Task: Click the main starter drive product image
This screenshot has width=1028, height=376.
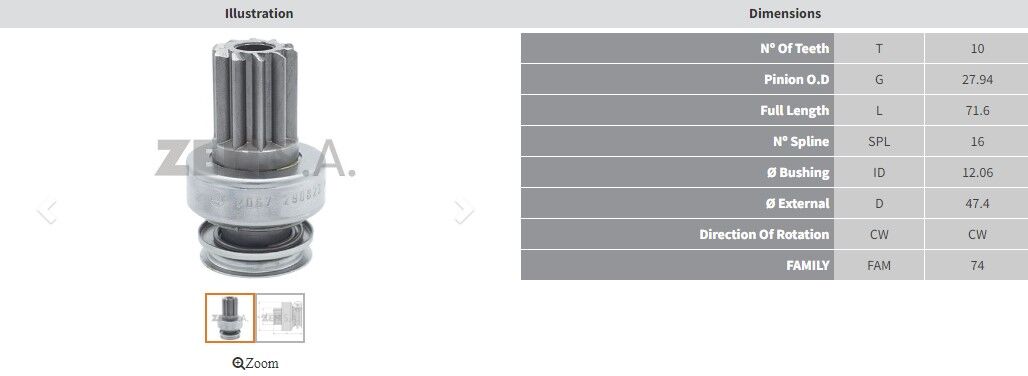Action: tap(256, 157)
